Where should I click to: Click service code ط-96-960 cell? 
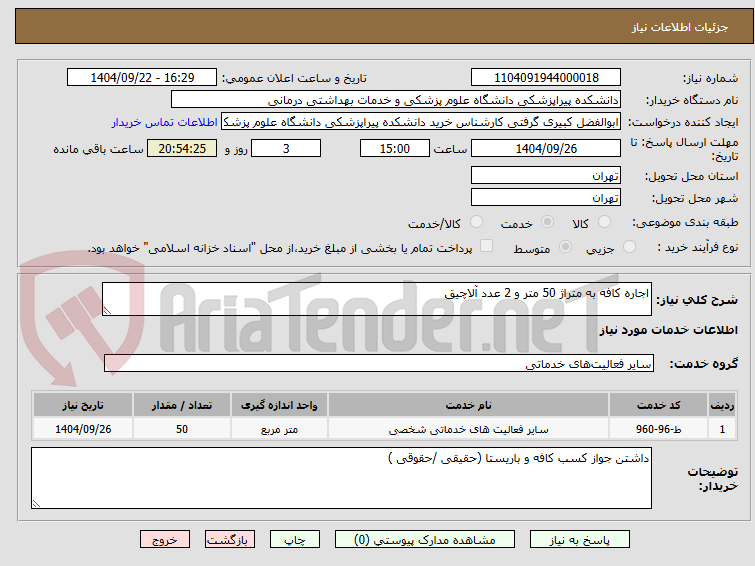658,429
